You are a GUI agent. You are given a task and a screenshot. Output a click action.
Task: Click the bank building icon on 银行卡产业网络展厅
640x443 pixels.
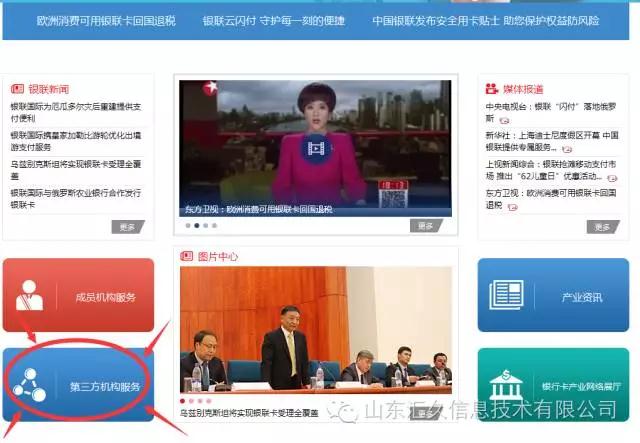coord(506,385)
